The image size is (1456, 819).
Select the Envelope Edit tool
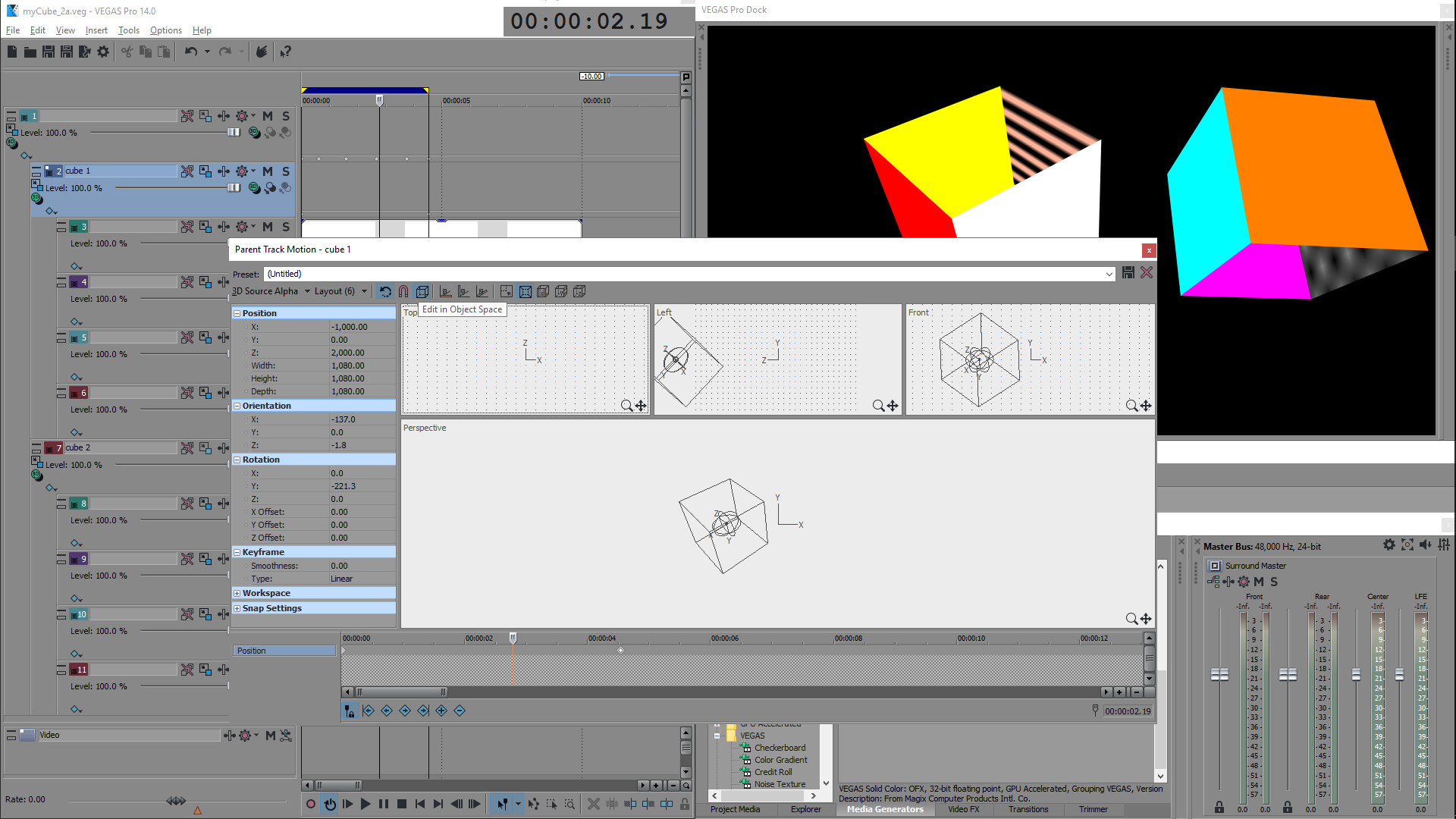pyautogui.click(x=534, y=804)
